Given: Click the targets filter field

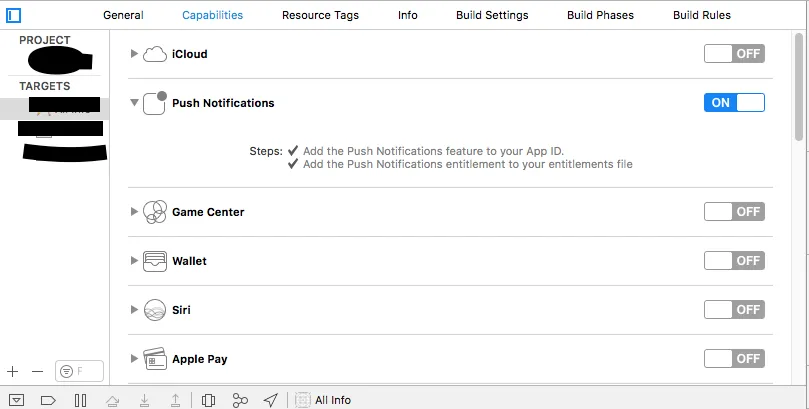Looking at the screenshot, I should pos(79,371).
